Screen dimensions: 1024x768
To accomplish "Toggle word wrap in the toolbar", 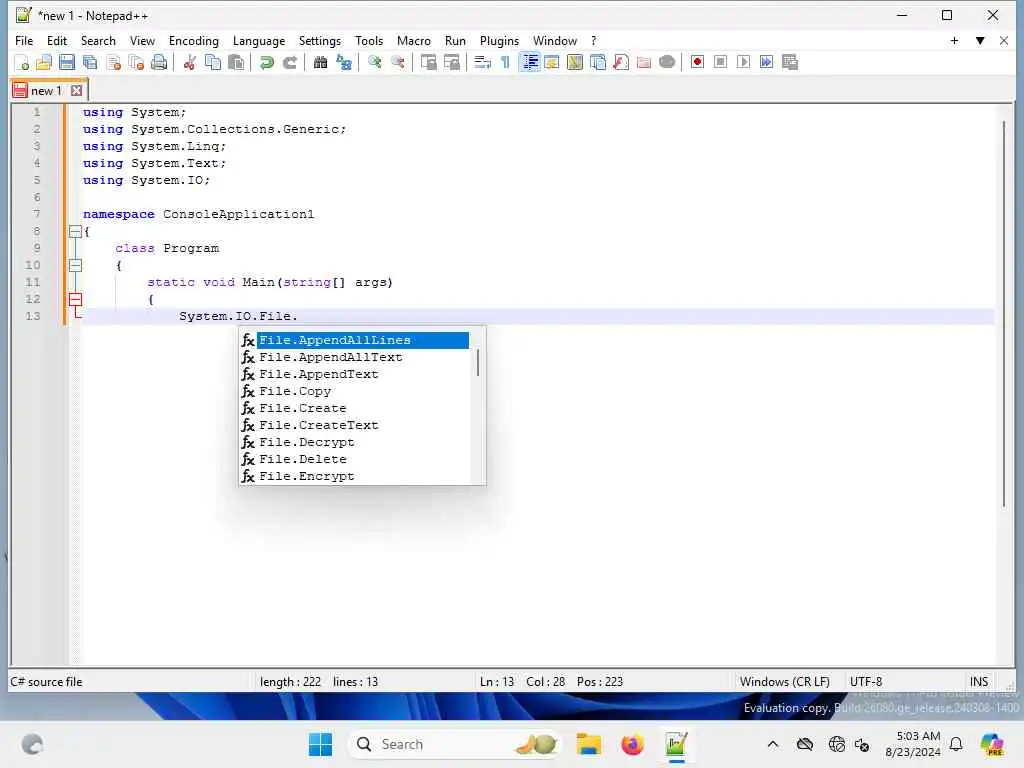I will click(x=482, y=62).
